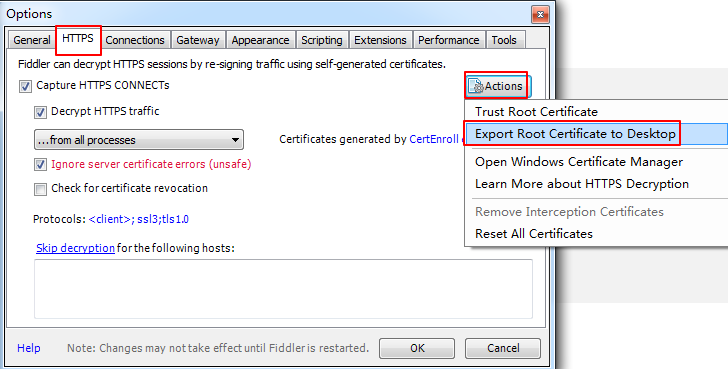
Task: Switch to the Gateway tab
Action: pyautogui.click(x=198, y=40)
